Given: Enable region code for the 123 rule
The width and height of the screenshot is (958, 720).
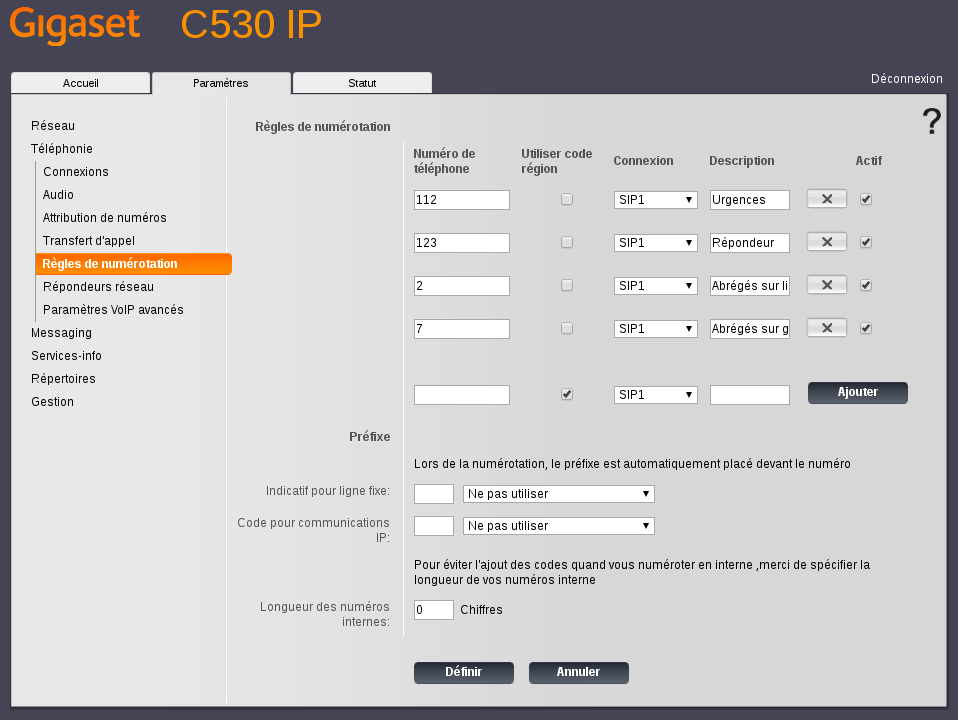Looking at the screenshot, I should (x=567, y=242).
